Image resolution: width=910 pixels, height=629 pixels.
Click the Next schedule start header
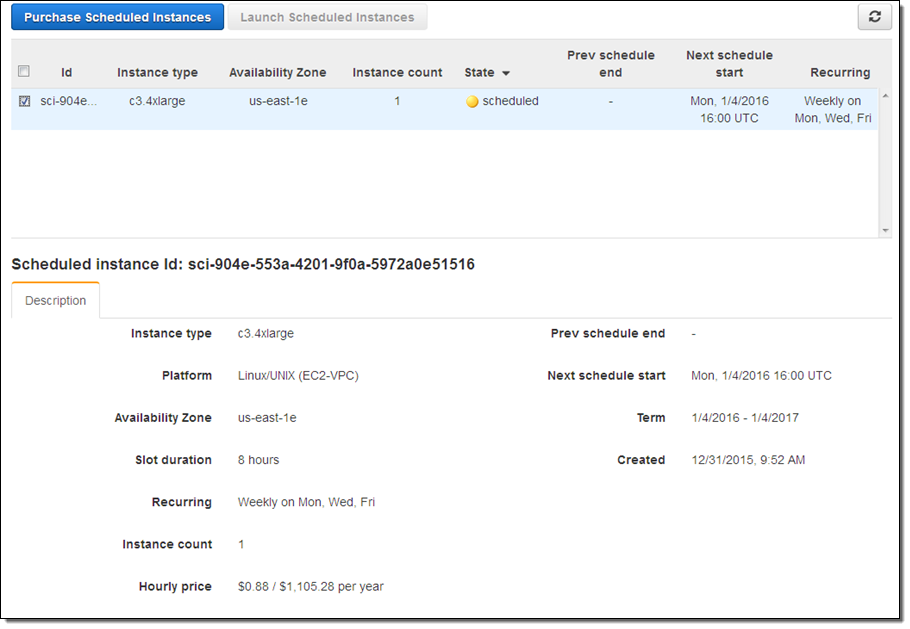[729, 64]
